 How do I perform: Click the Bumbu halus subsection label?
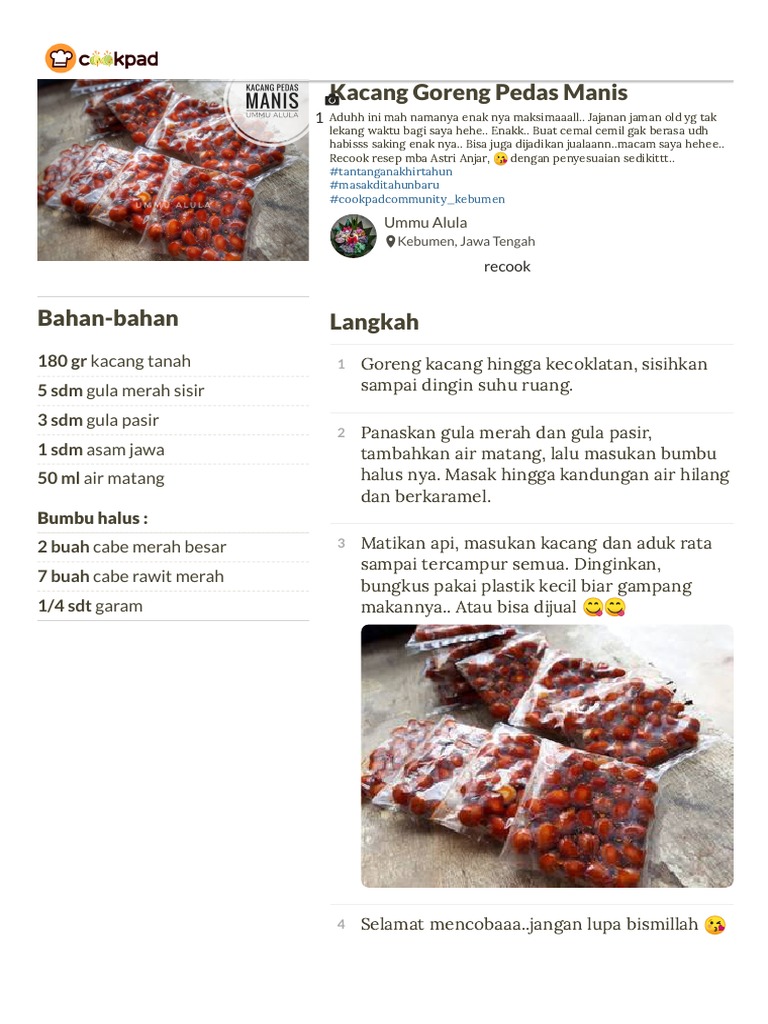click(93, 518)
